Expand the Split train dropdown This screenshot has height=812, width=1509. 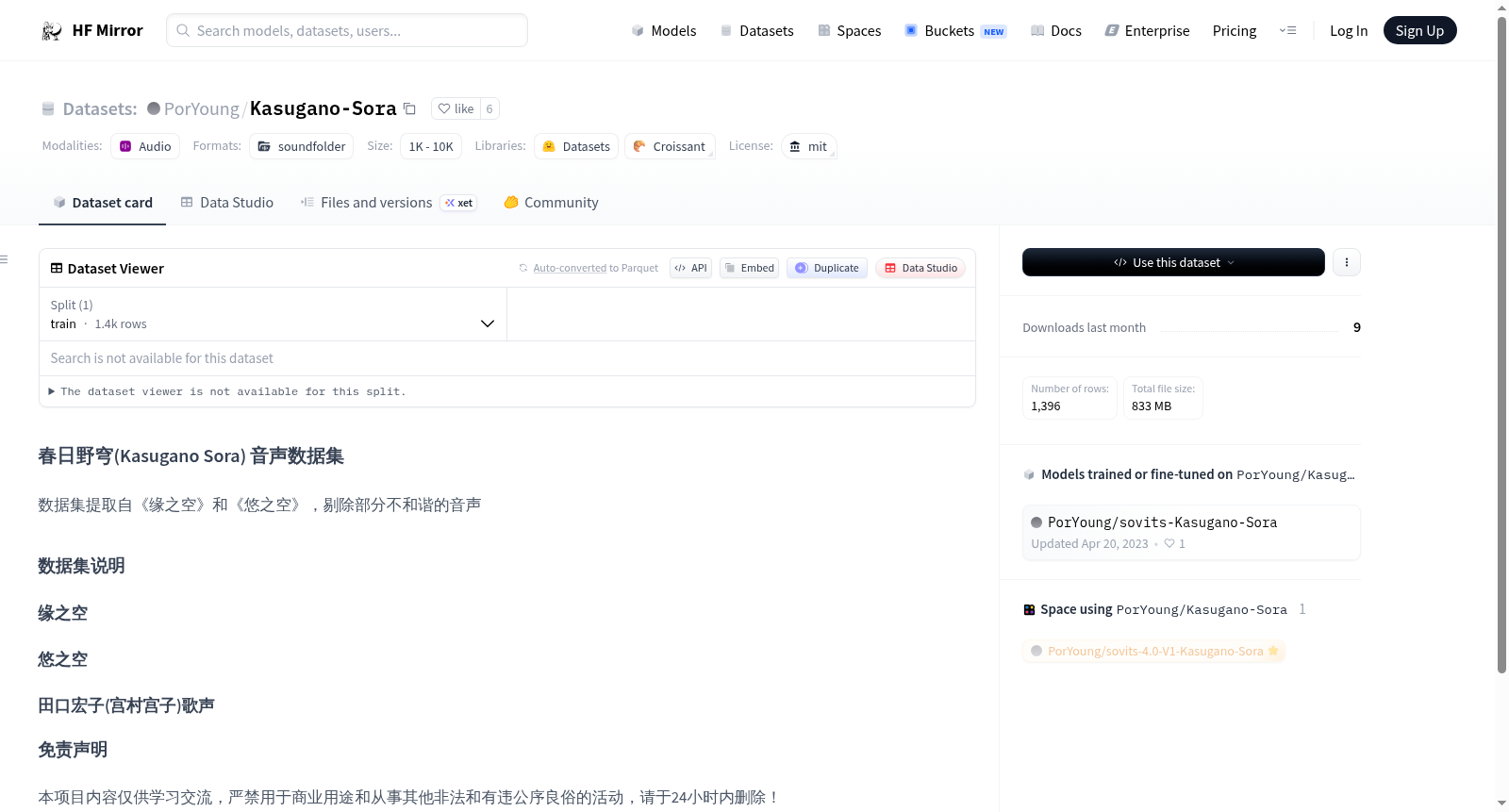273,314
